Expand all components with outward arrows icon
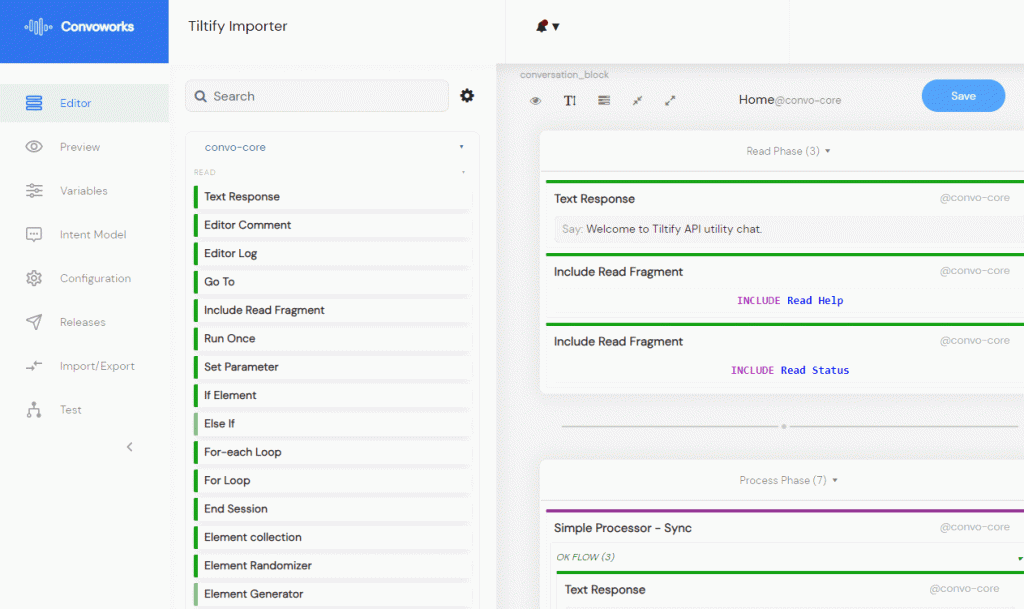1024x609 pixels. coord(670,101)
